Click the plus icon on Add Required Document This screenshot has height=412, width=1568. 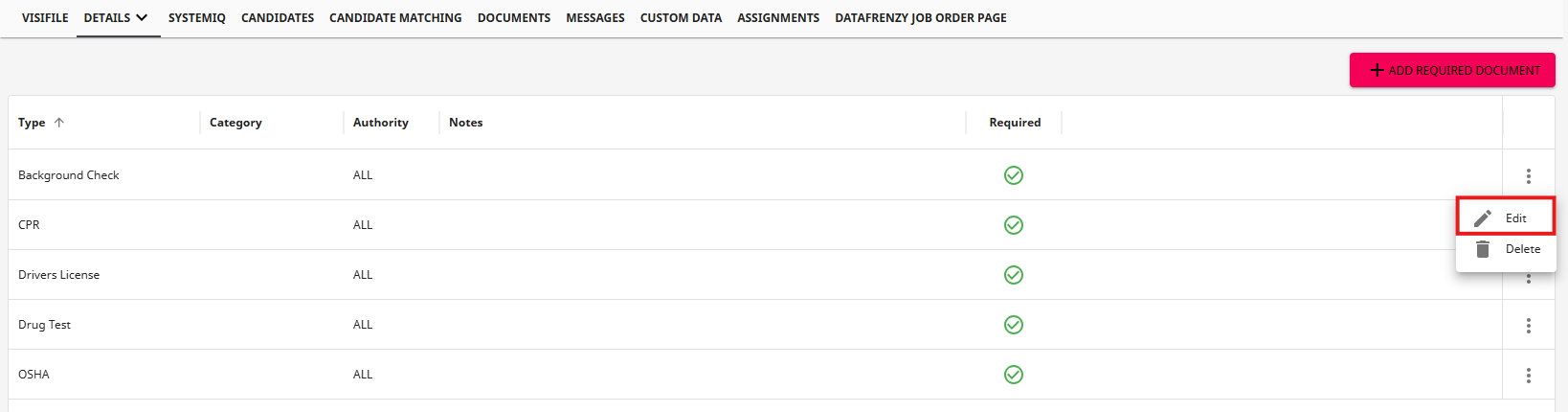tap(1377, 70)
